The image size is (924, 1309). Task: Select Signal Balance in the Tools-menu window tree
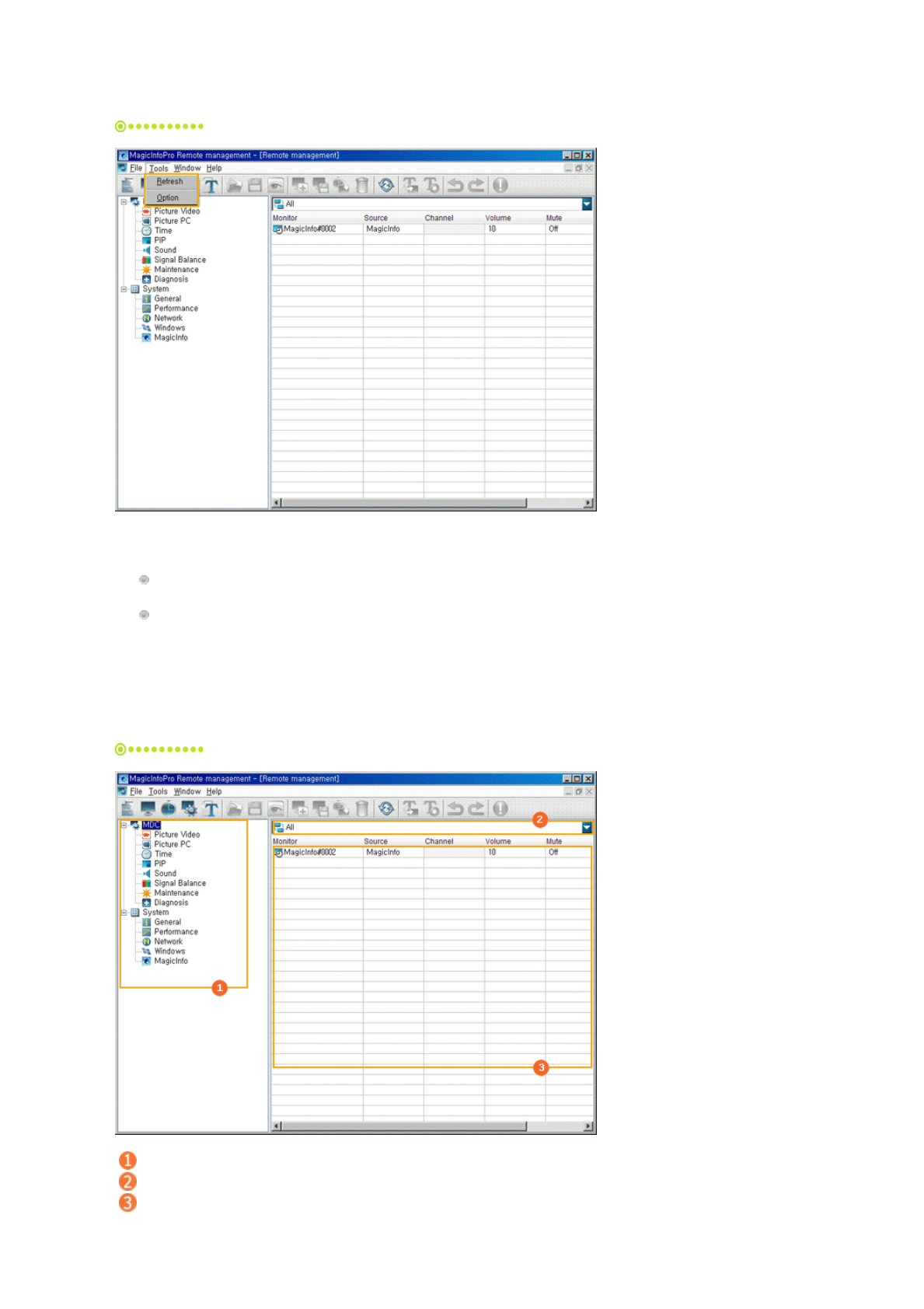(x=180, y=260)
